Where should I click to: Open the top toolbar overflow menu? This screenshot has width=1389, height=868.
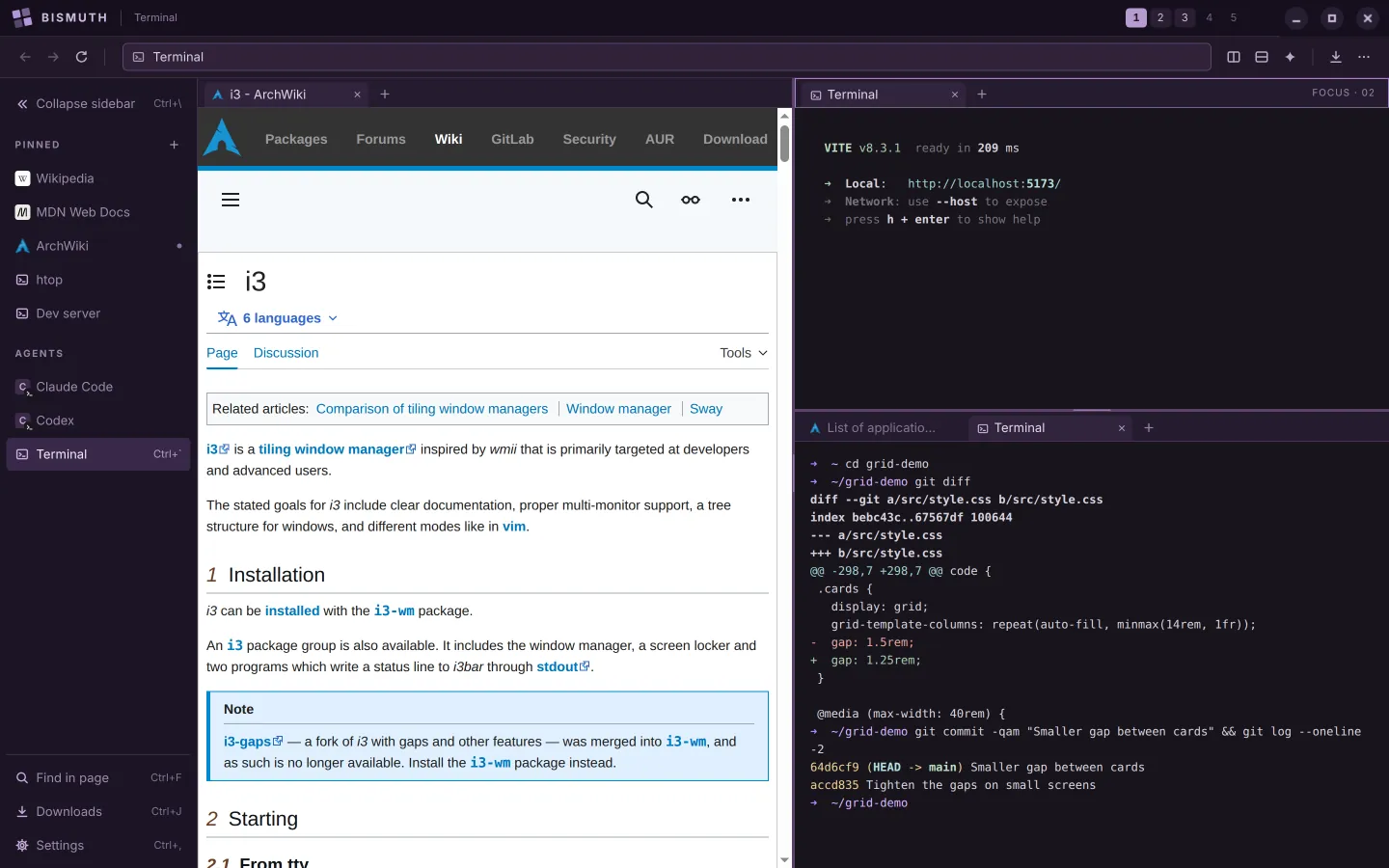coord(1364,57)
